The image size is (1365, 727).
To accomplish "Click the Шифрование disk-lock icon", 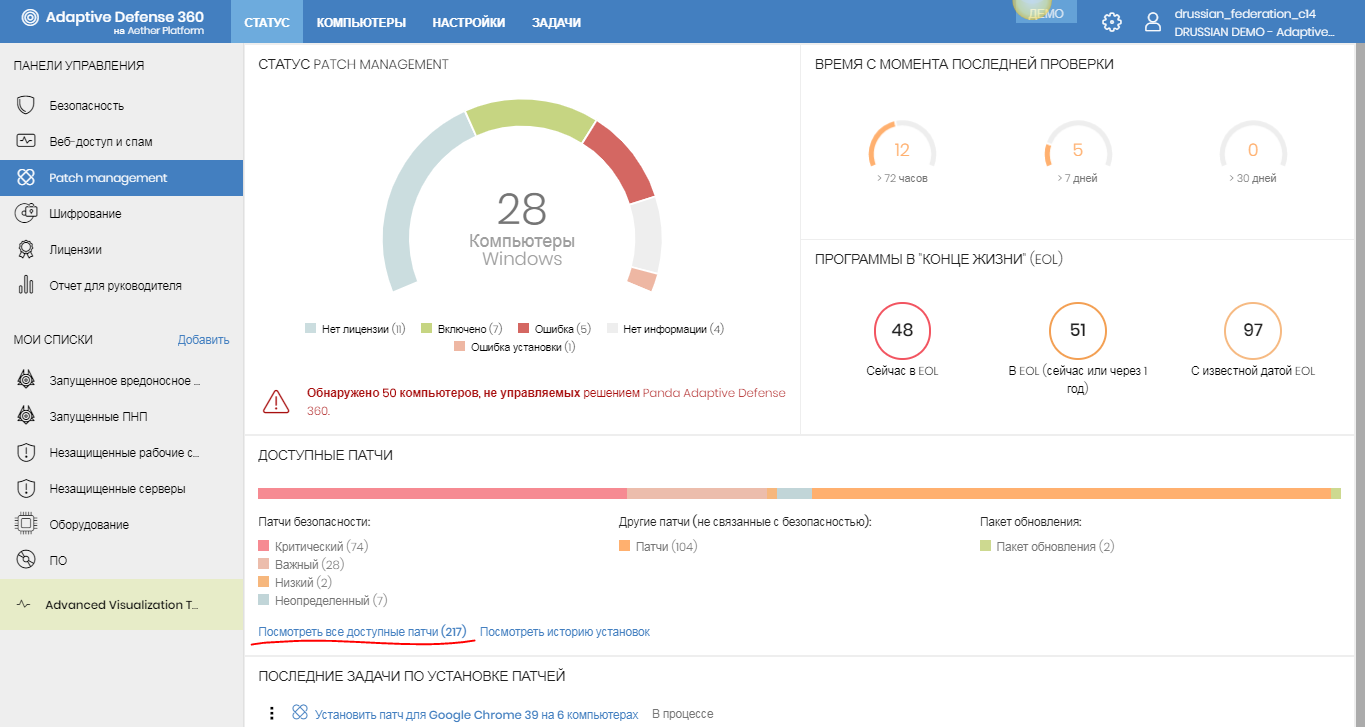I will [27, 213].
